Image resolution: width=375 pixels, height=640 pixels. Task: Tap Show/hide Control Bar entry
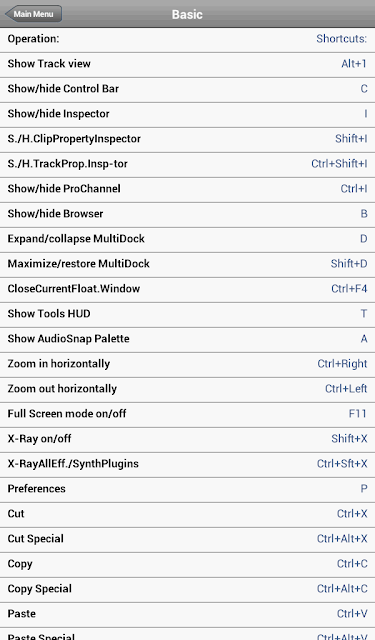point(187,89)
